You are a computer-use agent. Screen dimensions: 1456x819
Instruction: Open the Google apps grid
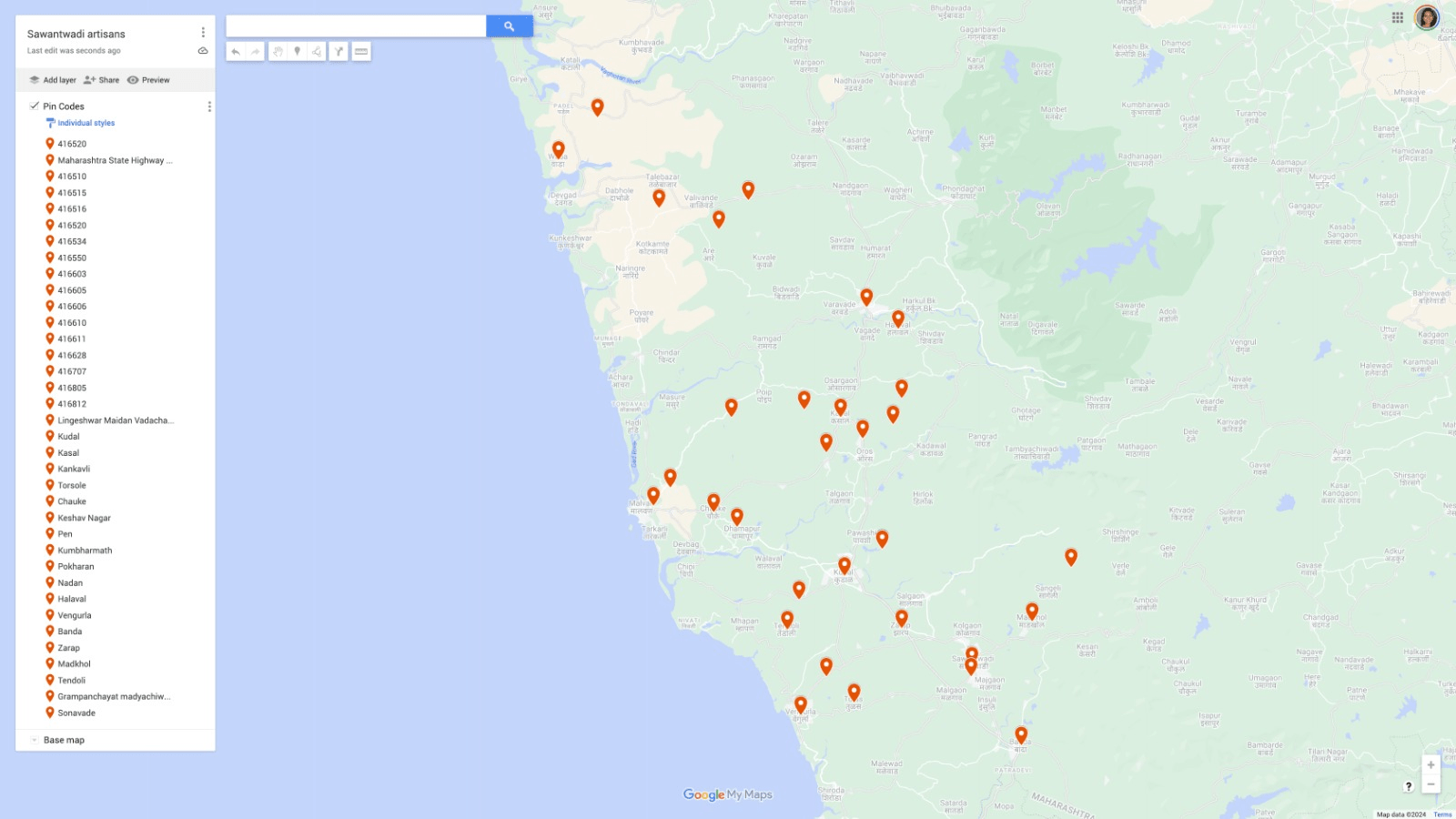click(1398, 17)
